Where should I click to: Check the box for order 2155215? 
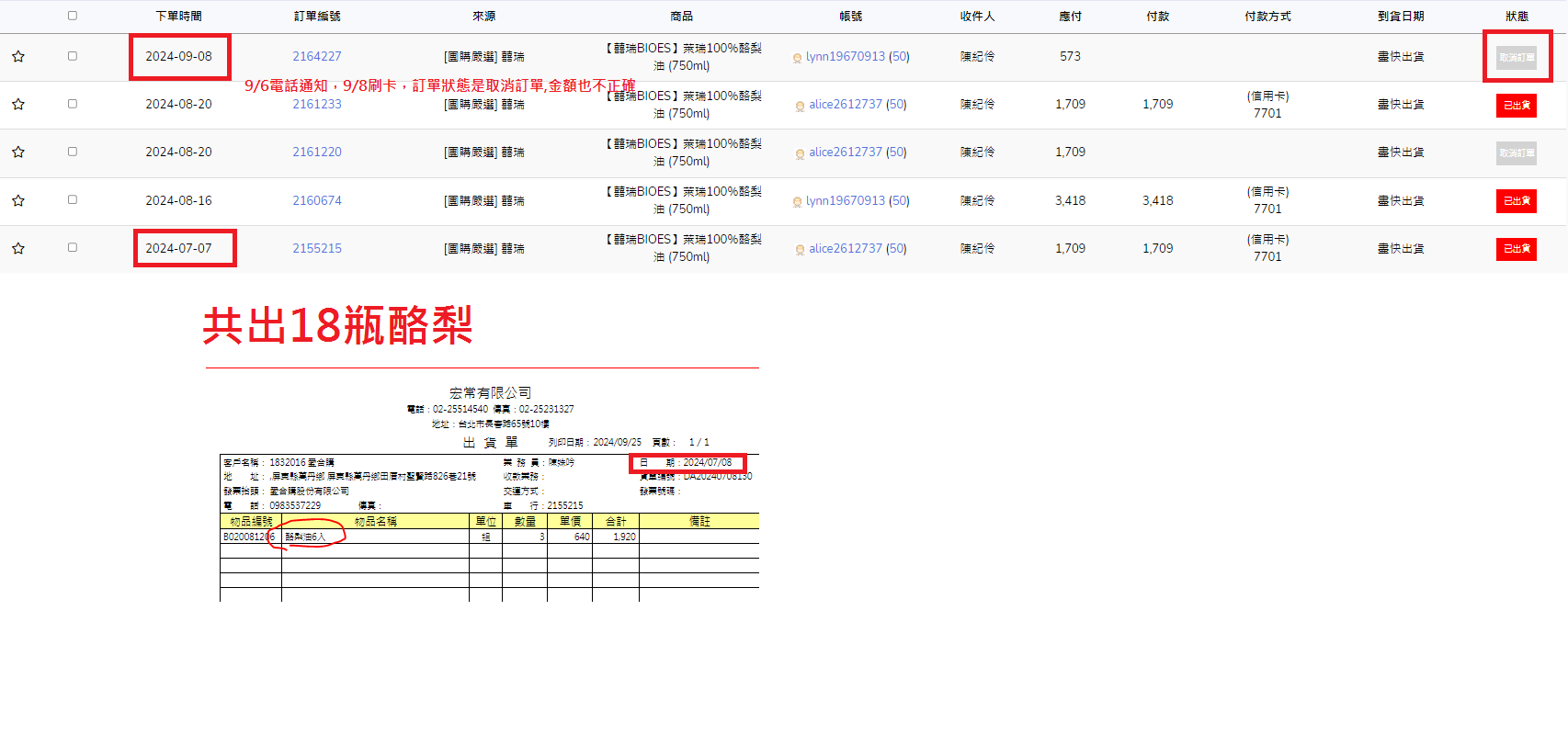pyautogui.click(x=73, y=247)
